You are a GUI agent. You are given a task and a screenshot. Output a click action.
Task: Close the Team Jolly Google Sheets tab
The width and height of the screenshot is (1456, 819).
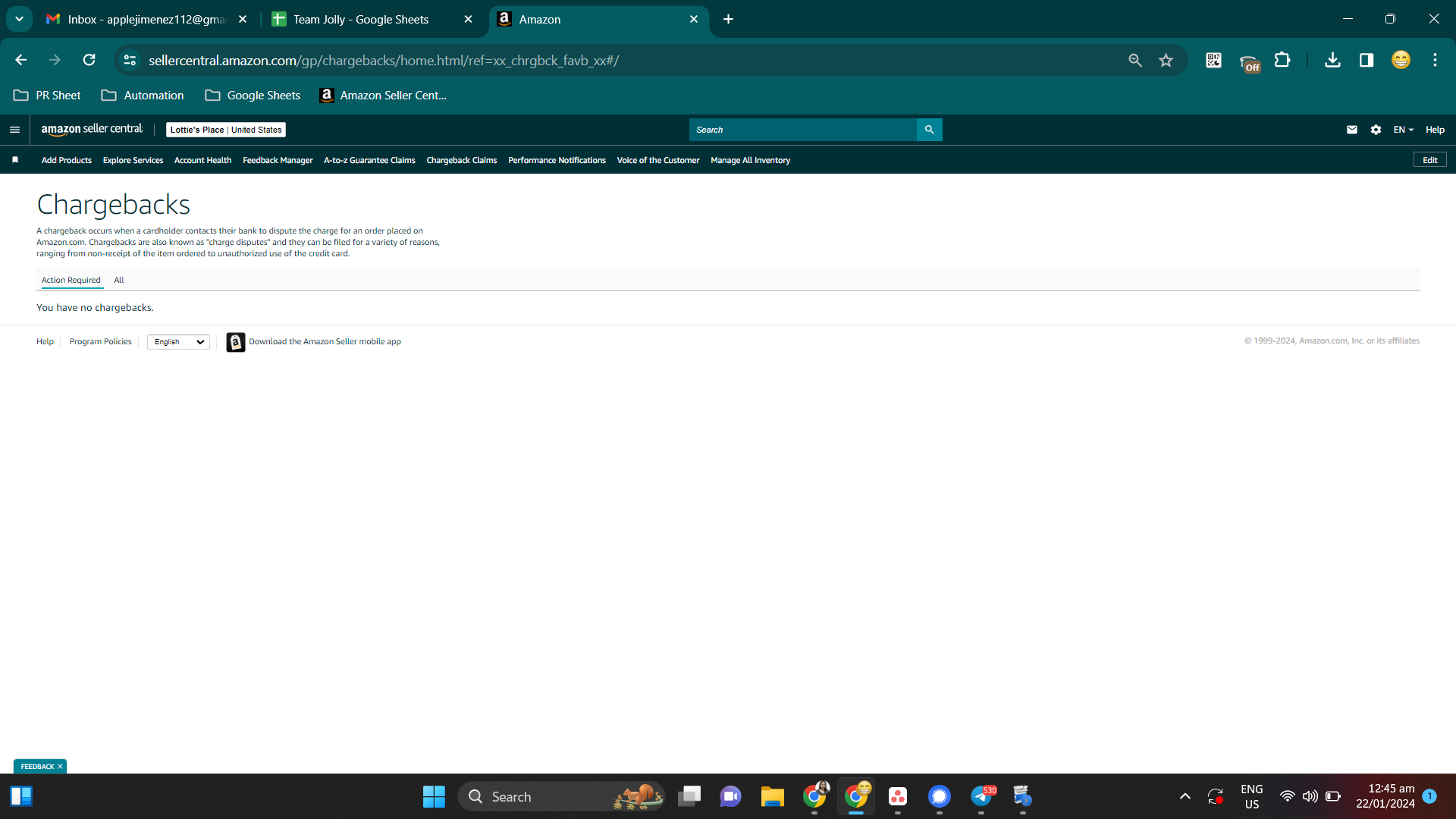point(468,19)
